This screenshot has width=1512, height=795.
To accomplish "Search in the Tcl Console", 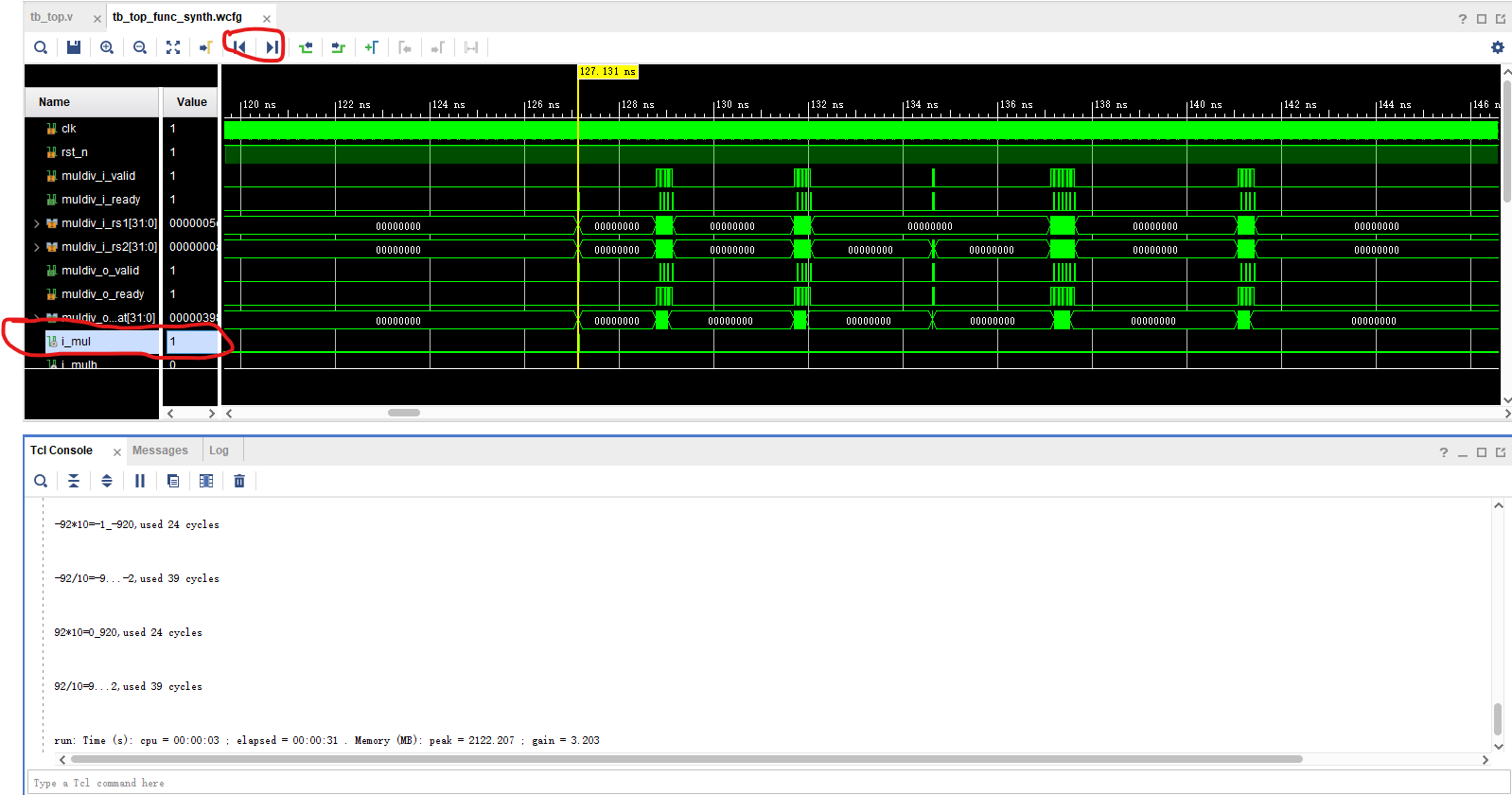I will click(41, 481).
